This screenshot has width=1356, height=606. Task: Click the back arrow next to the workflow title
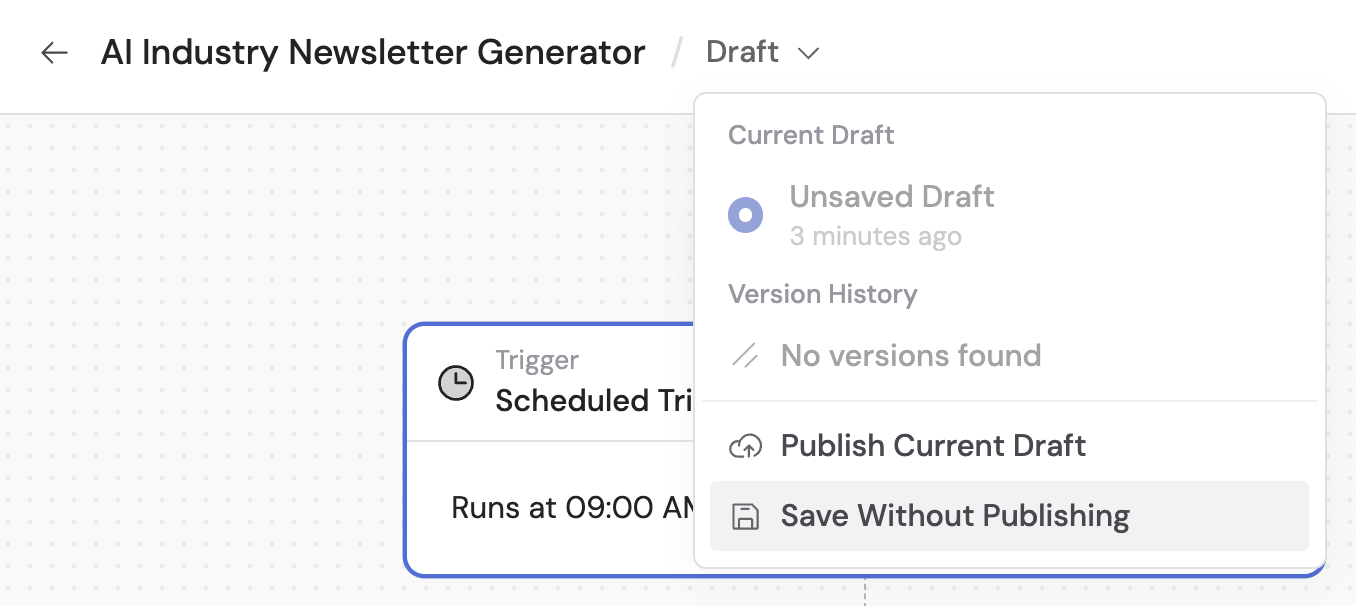53,52
